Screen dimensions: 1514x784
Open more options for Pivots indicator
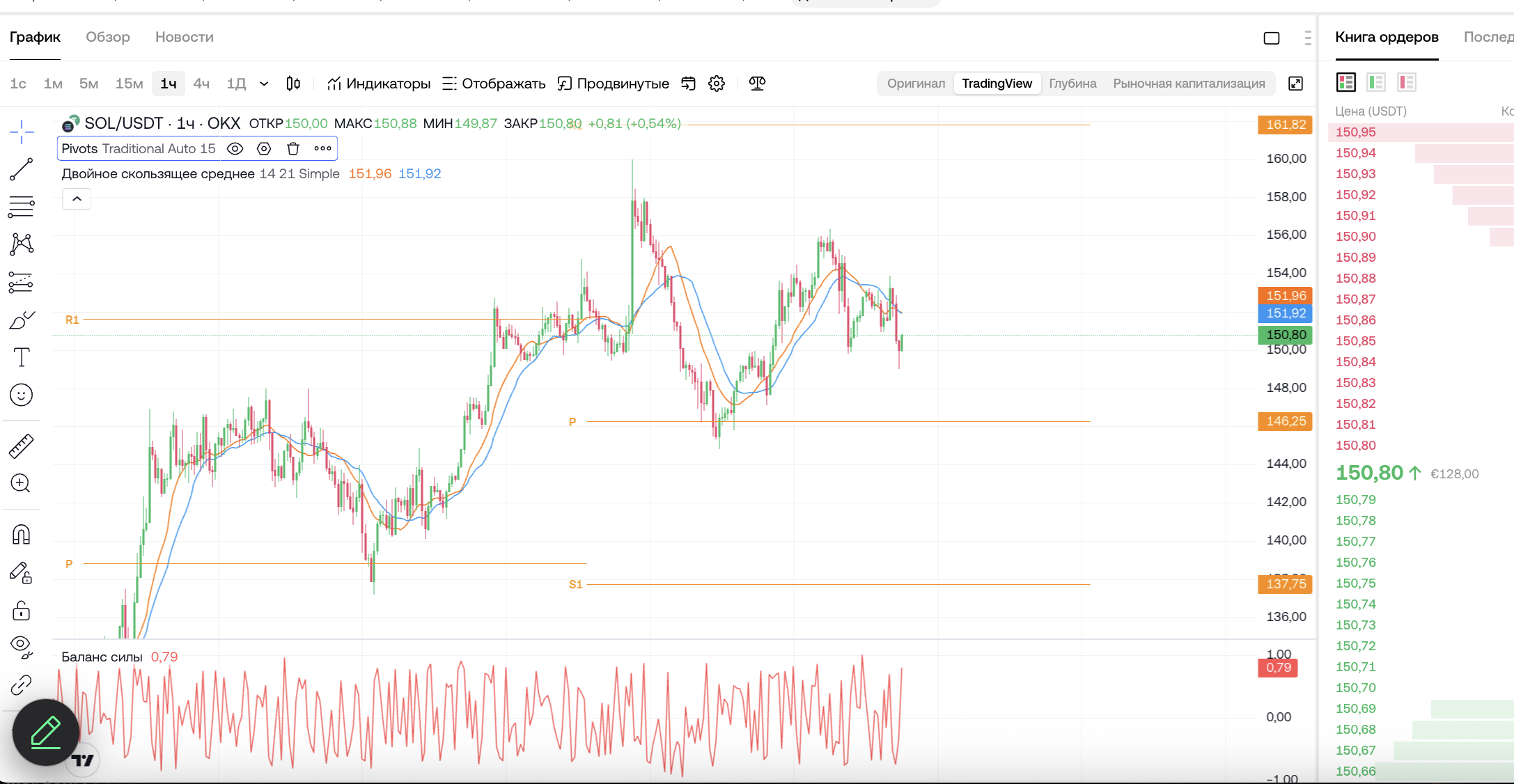(322, 148)
